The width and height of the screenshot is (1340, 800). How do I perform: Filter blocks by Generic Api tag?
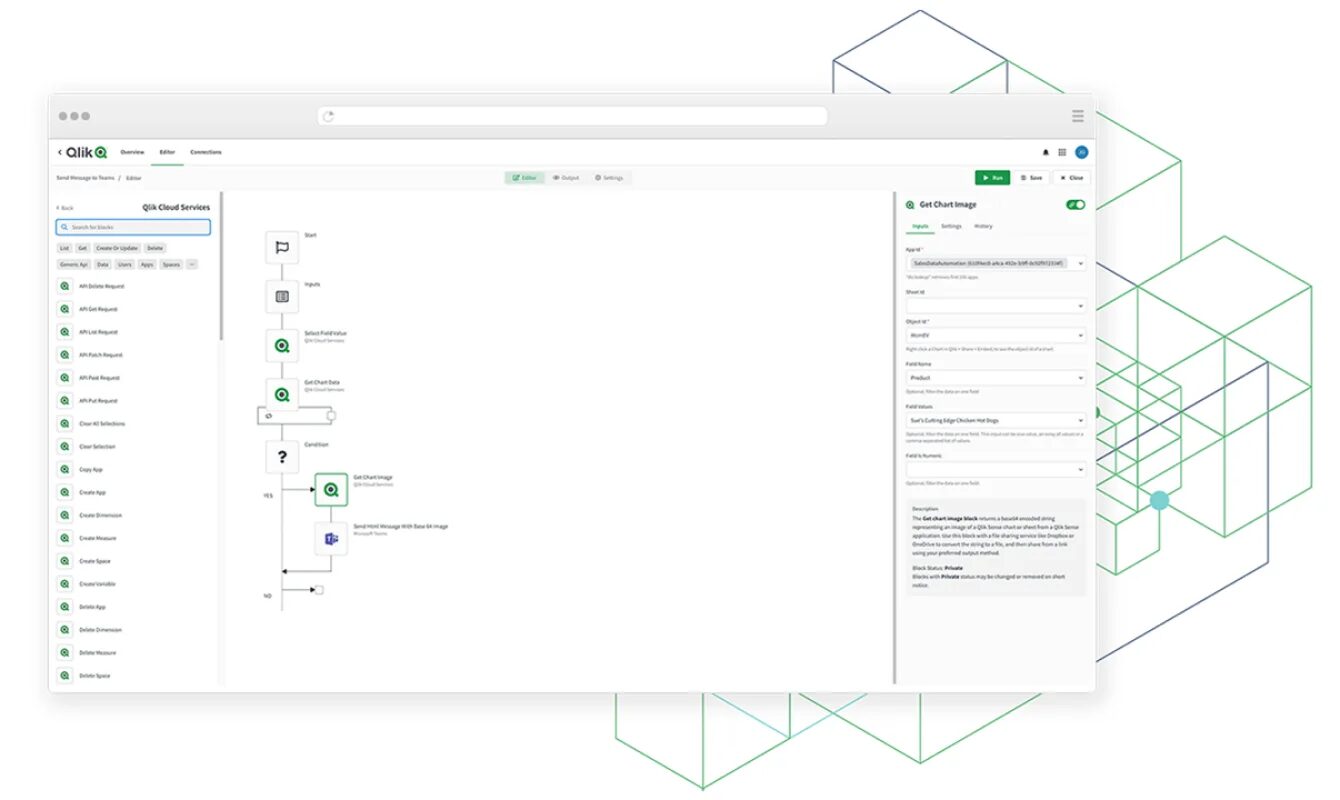(x=74, y=265)
